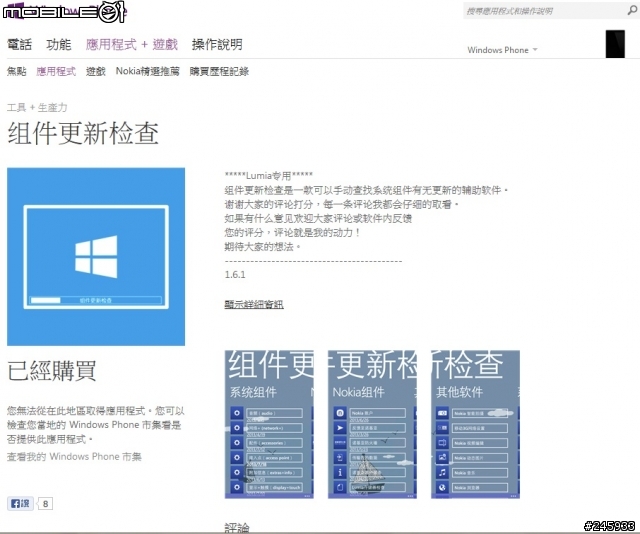
Task: Open the 系统组件 screenshot thumbnail
Action: [269, 424]
